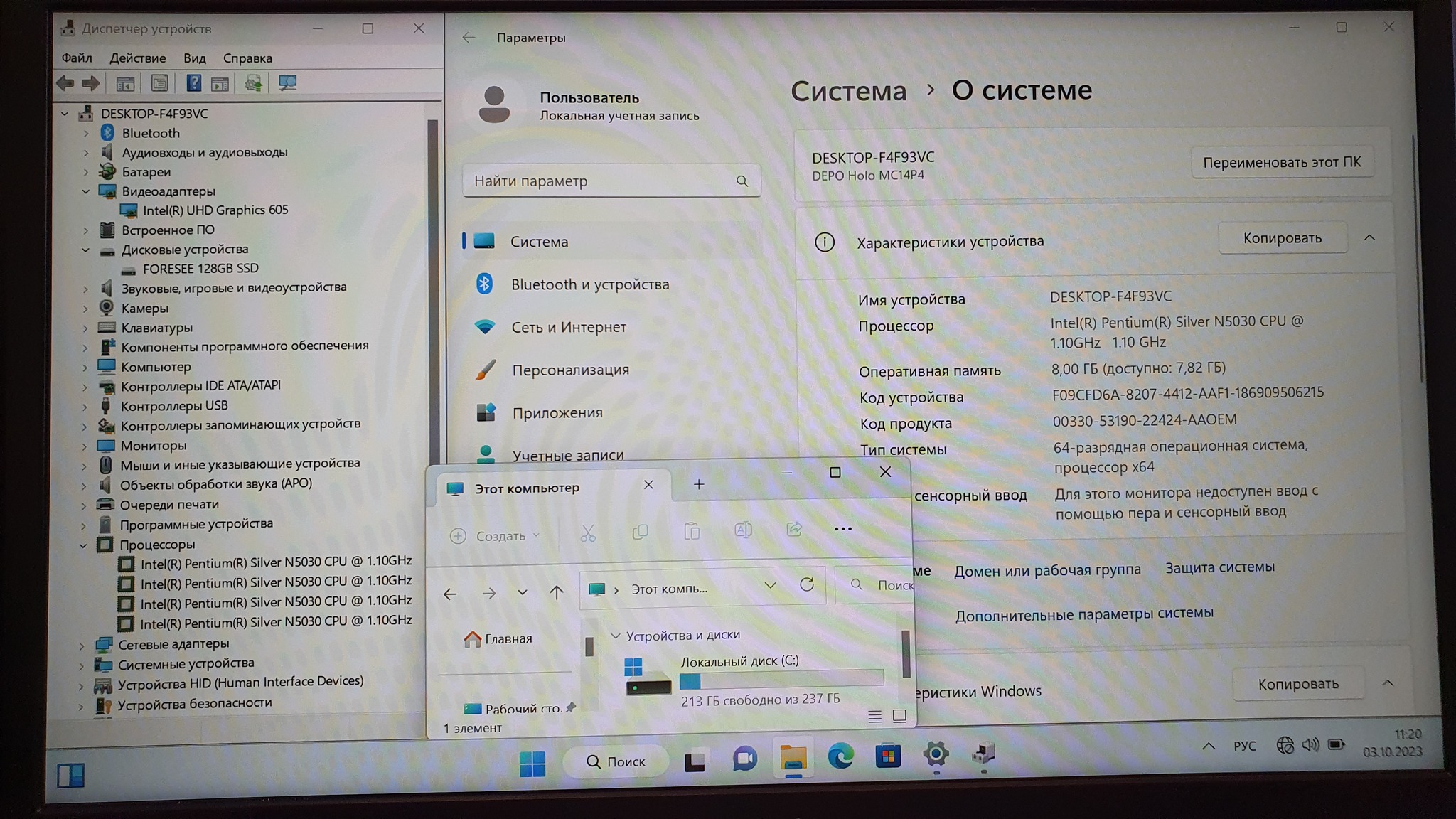
Task: Open Дополнительные параметры системы link
Action: (1083, 614)
